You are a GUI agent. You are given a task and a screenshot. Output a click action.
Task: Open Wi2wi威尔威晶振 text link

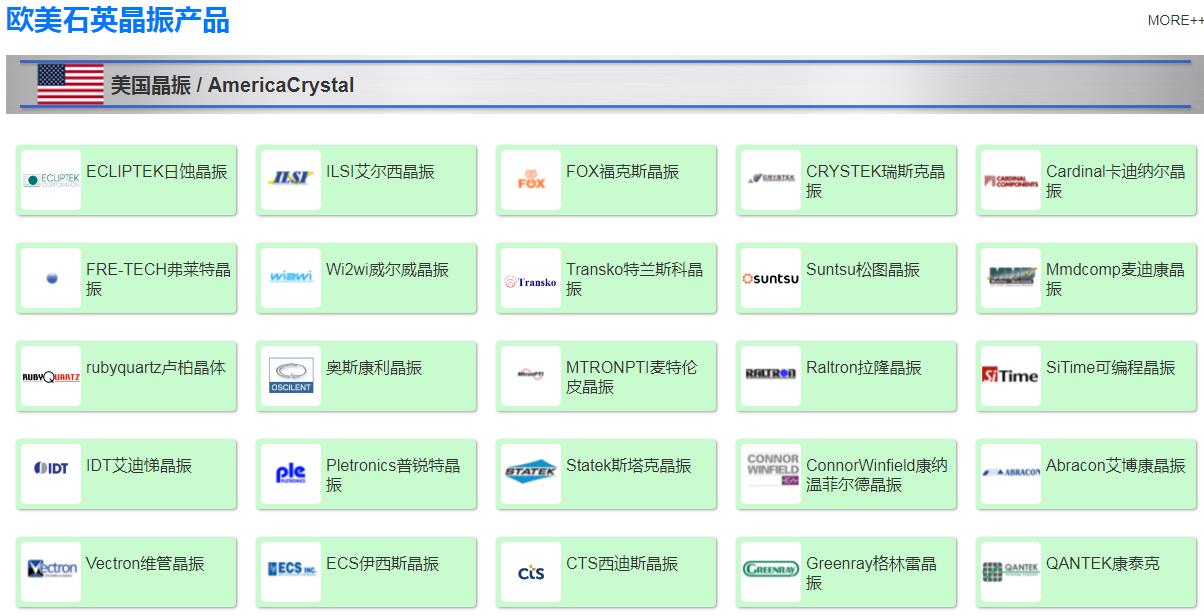coord(387,270)
